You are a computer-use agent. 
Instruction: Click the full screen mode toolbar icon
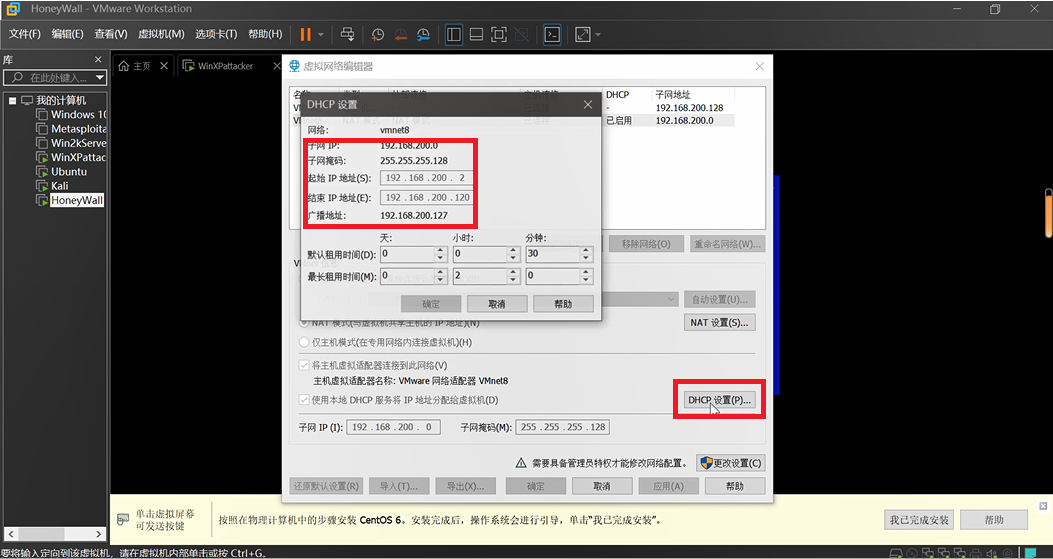(x=498, y=34)
